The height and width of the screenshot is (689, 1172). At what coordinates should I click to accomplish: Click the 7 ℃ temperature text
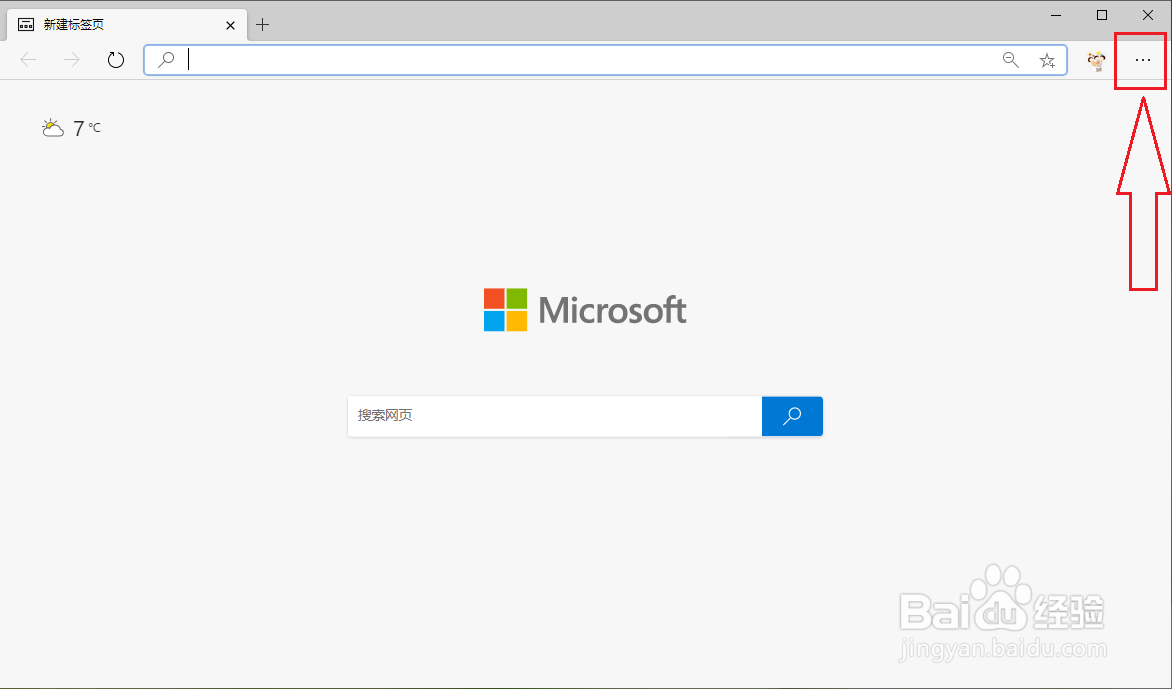click(x=87, y=129)
